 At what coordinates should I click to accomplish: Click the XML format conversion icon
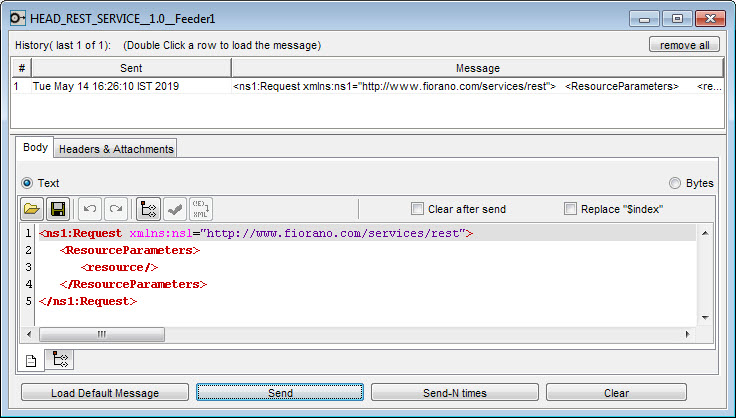coord(201,209)
